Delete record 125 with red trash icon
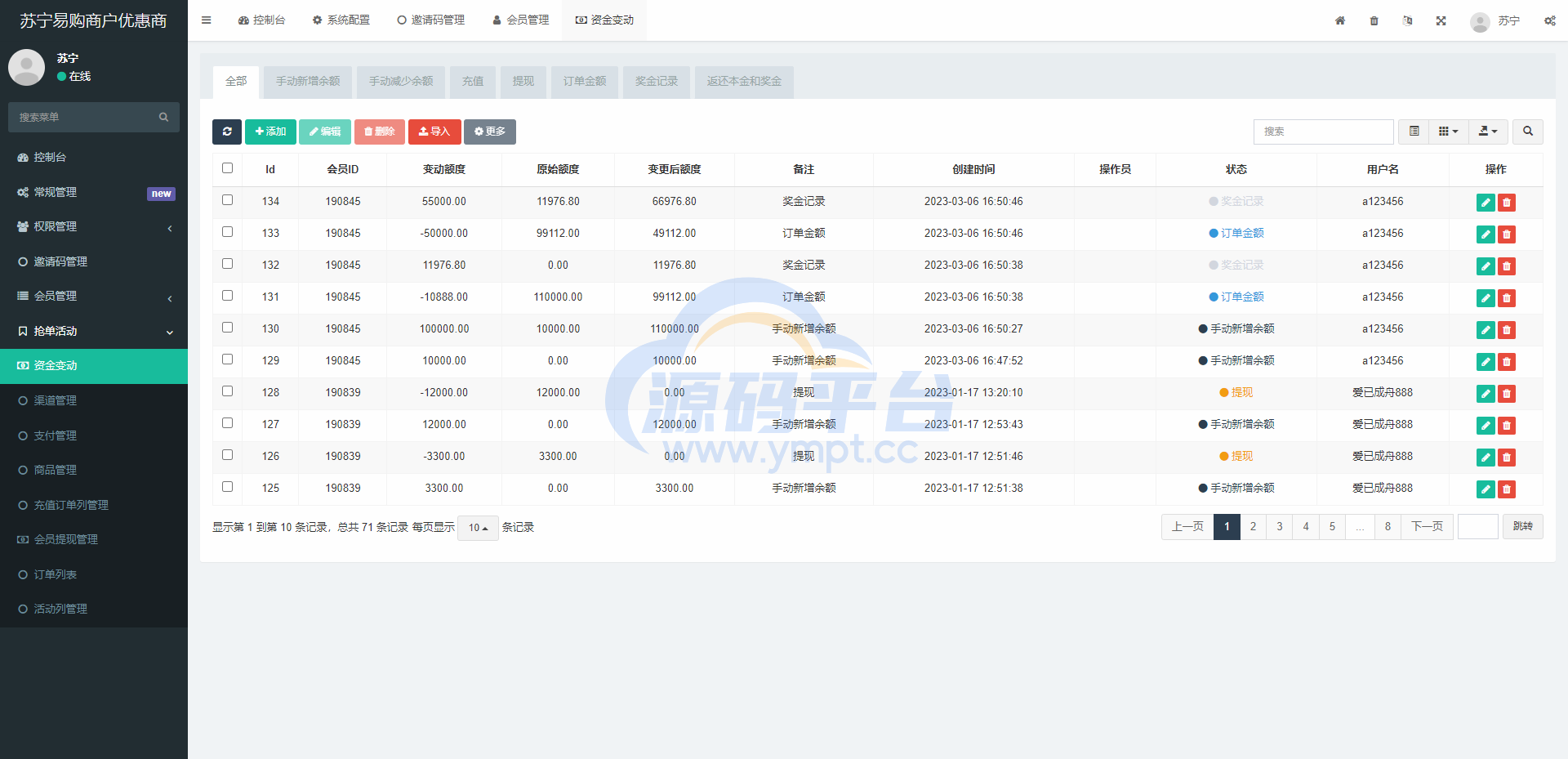The height and width of the screenshot is (759, 1568). point(1507,489)
